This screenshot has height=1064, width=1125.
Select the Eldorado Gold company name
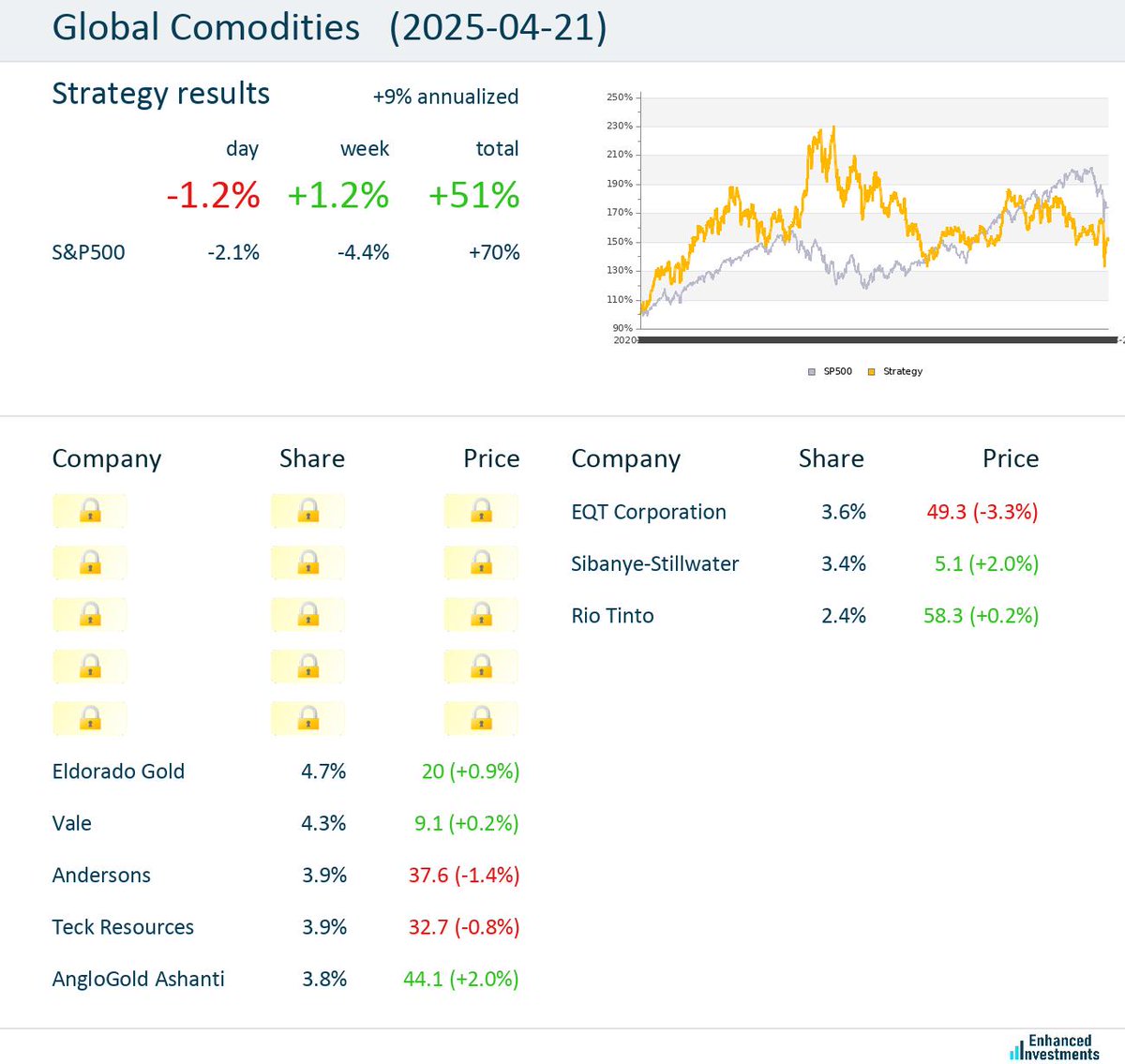click(118, 772)
